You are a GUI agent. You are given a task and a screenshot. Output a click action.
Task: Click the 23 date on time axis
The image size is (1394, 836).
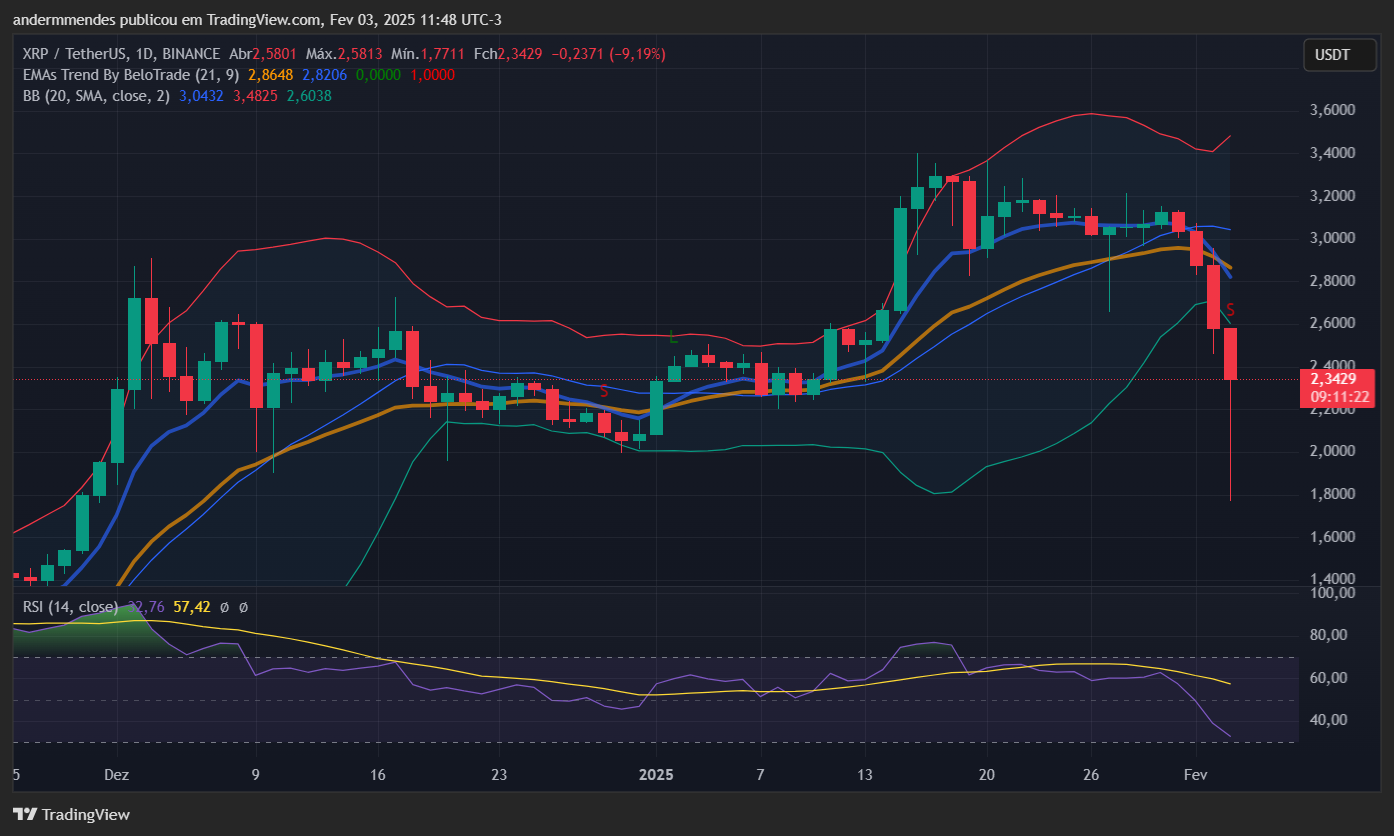[499, 775]
